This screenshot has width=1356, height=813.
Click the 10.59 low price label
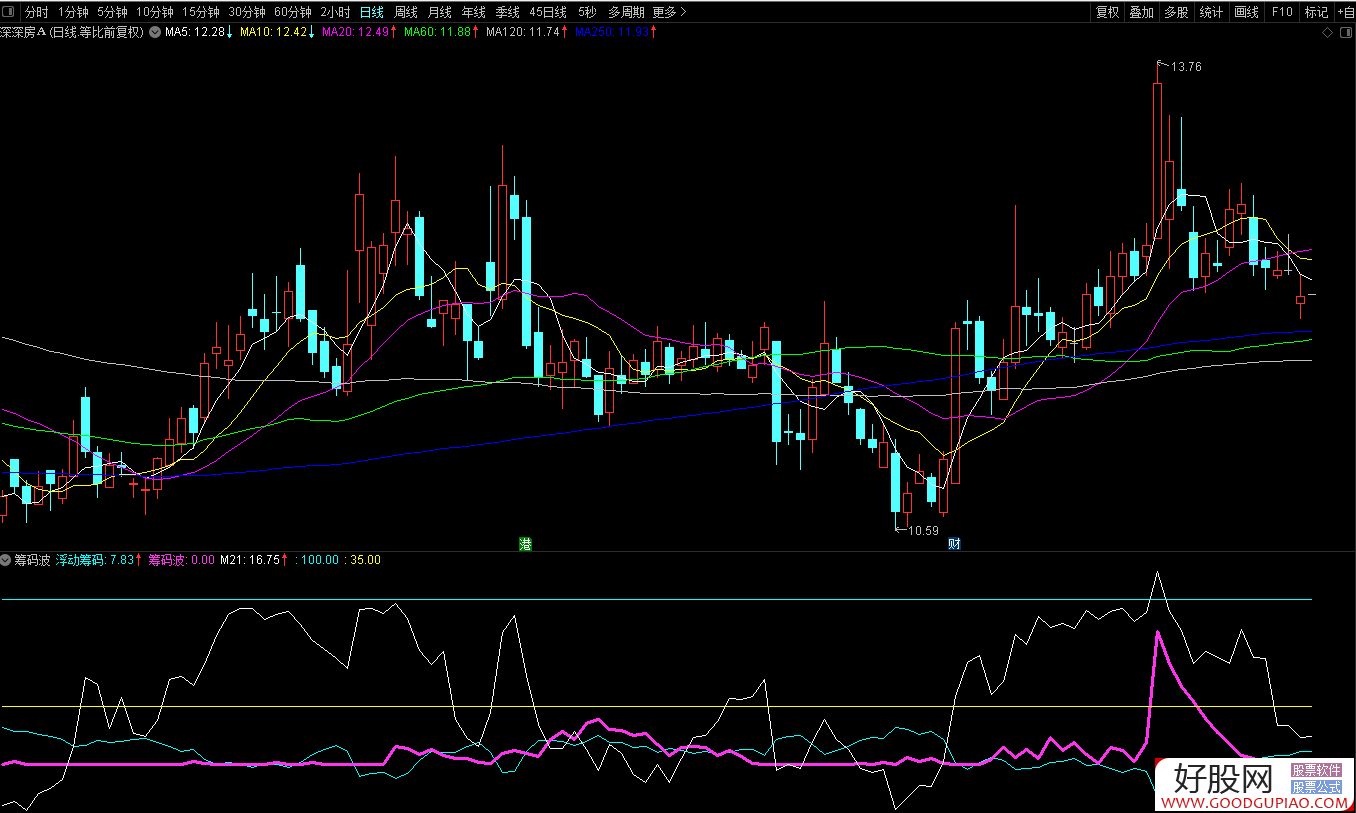pos(925,531)
